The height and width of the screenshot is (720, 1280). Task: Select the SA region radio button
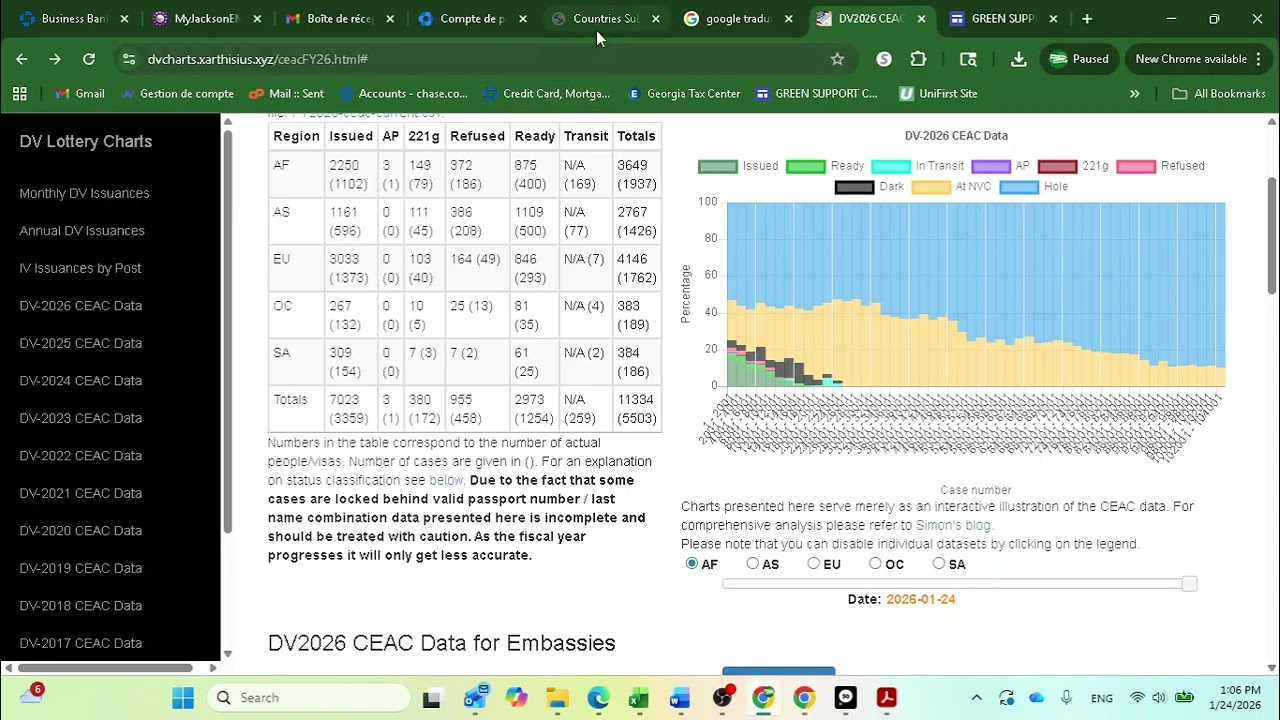[938, 564]
